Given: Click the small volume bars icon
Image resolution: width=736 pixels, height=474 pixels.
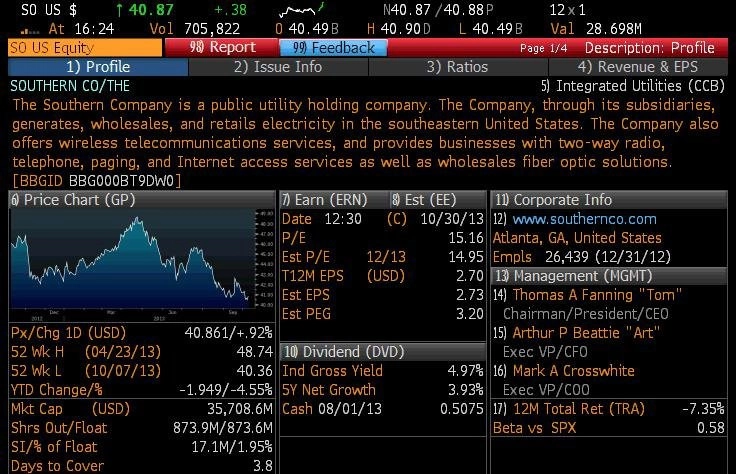Looking at the screenshot, I should pyautogui.click(x=30, y=31).
